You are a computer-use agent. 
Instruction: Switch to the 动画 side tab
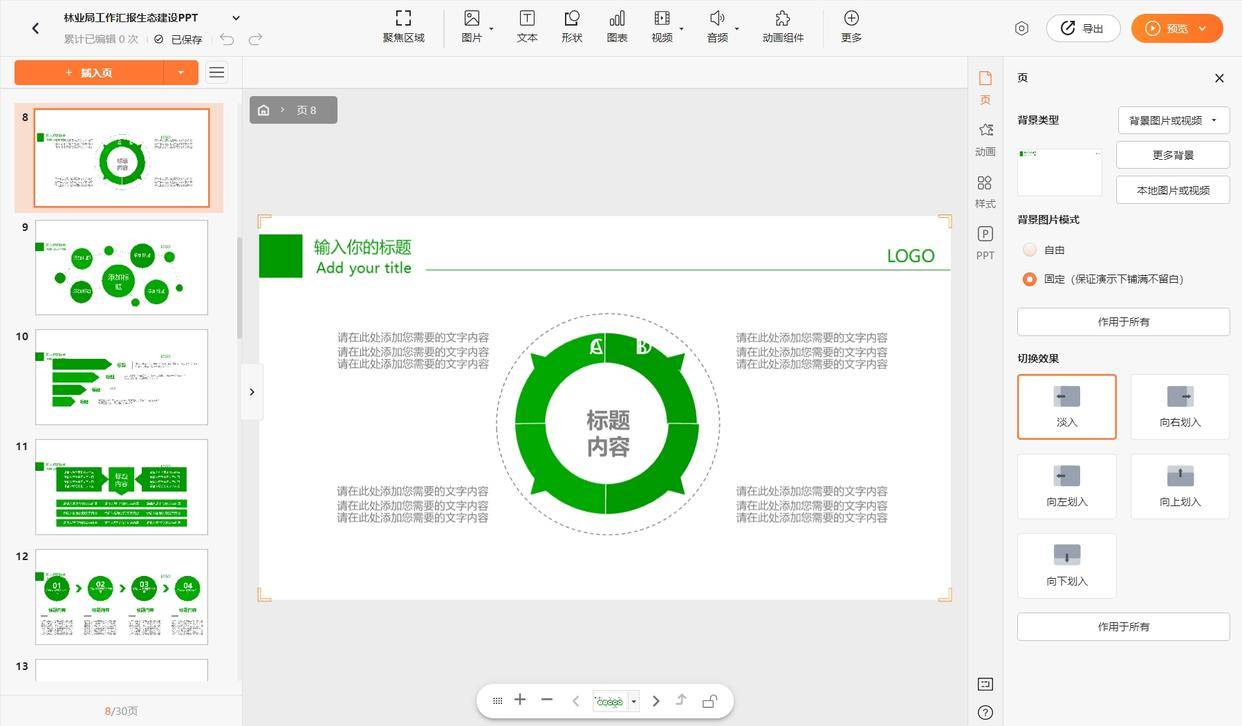click(985, 139)
